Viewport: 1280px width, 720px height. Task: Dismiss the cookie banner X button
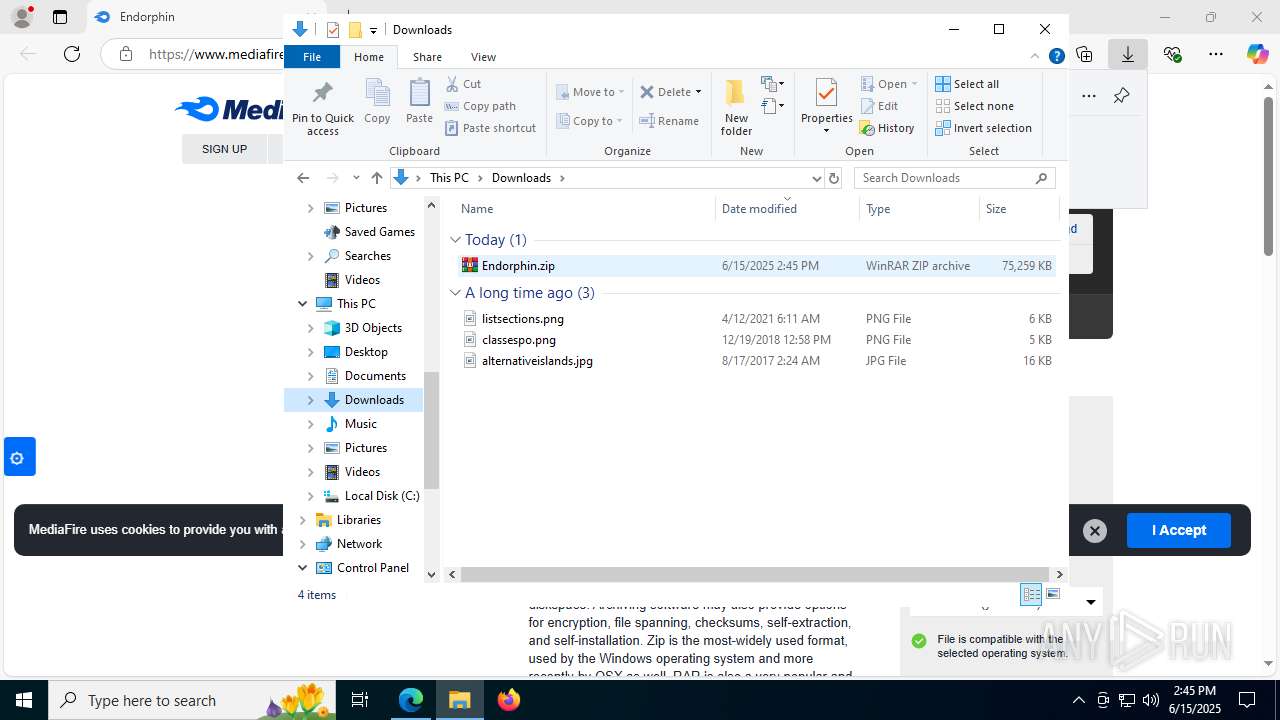(x=1095, y=531)
